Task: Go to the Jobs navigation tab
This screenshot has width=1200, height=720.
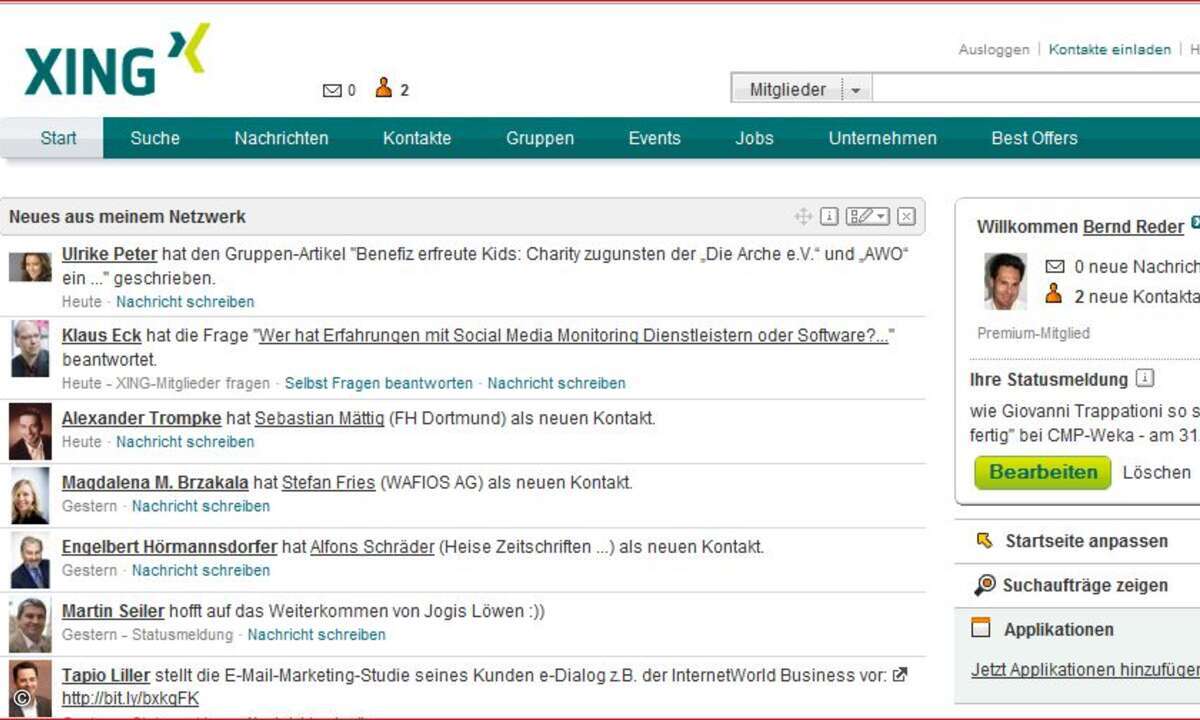Action: 754,138
